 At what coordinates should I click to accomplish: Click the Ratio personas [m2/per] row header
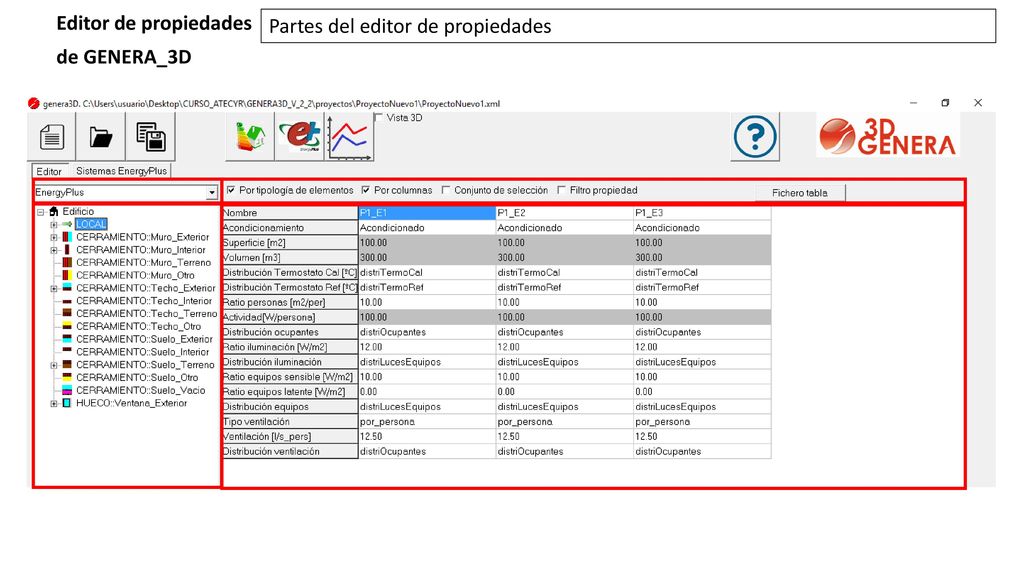(290, 302)
